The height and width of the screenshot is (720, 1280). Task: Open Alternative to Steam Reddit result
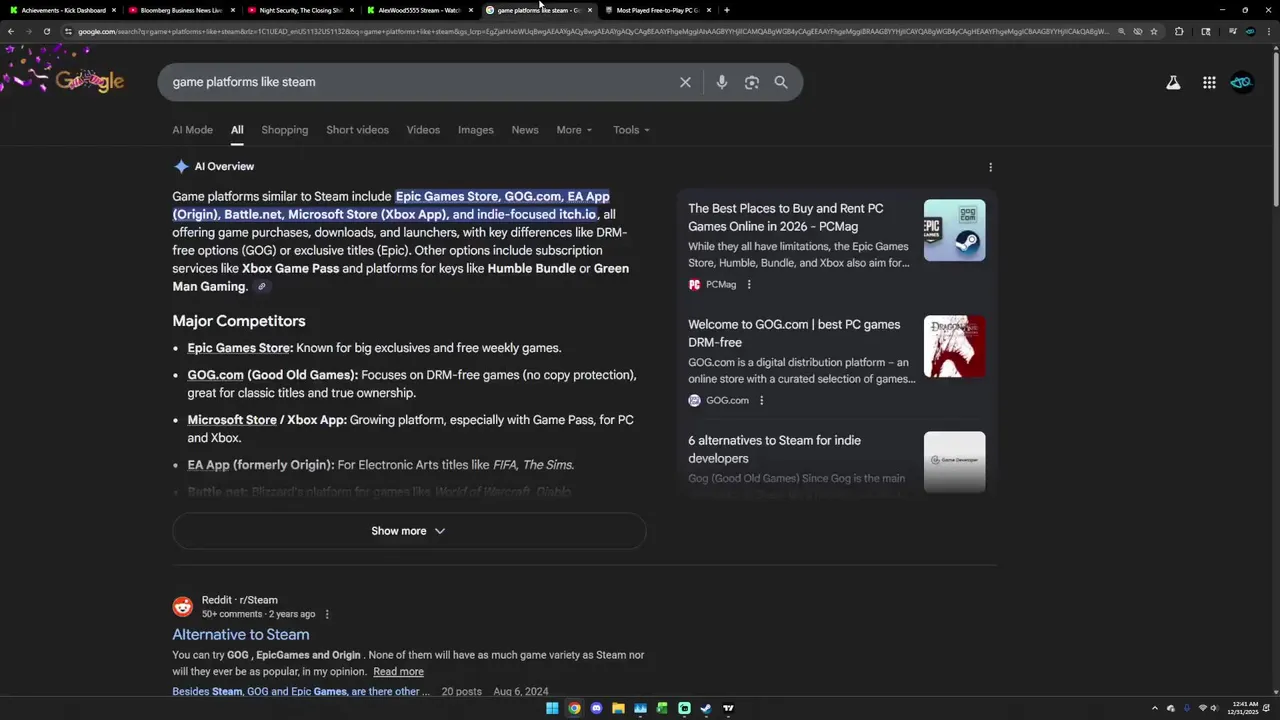pyautogui.click(x=240, y=634)
